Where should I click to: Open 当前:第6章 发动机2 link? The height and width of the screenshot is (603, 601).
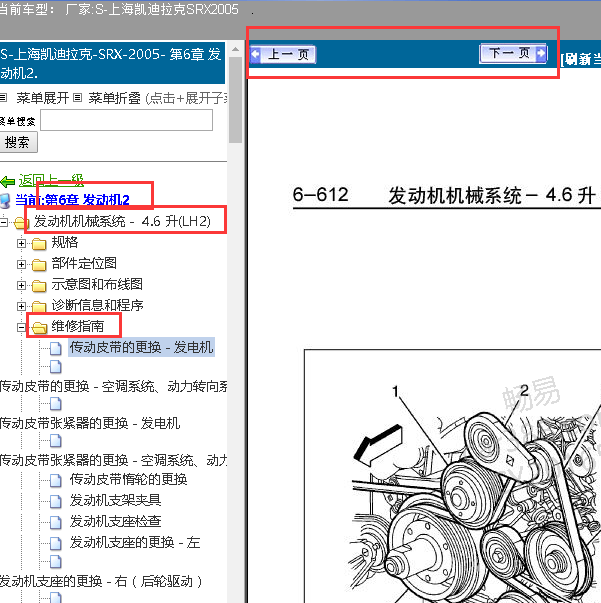(x=72, y=200)
